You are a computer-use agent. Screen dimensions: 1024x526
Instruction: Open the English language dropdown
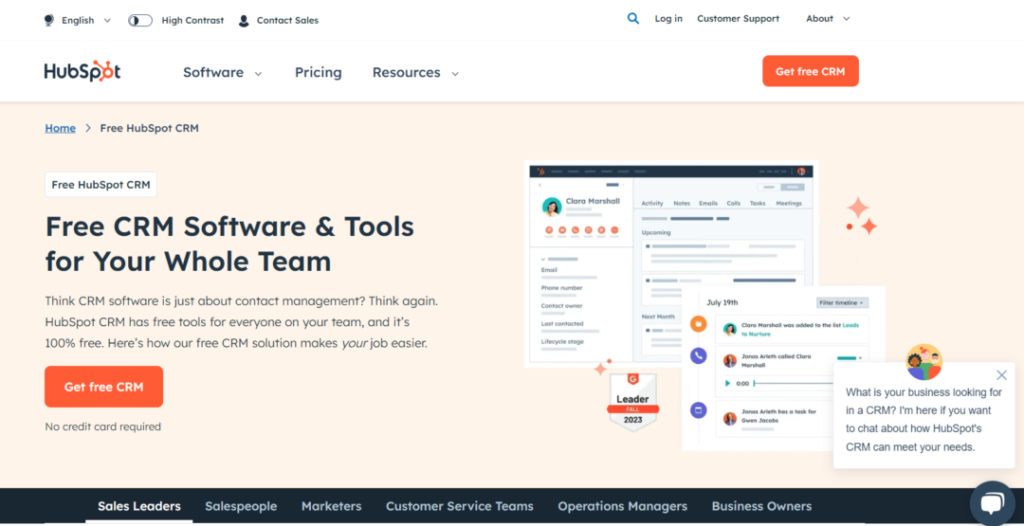(x=86, y=20)
